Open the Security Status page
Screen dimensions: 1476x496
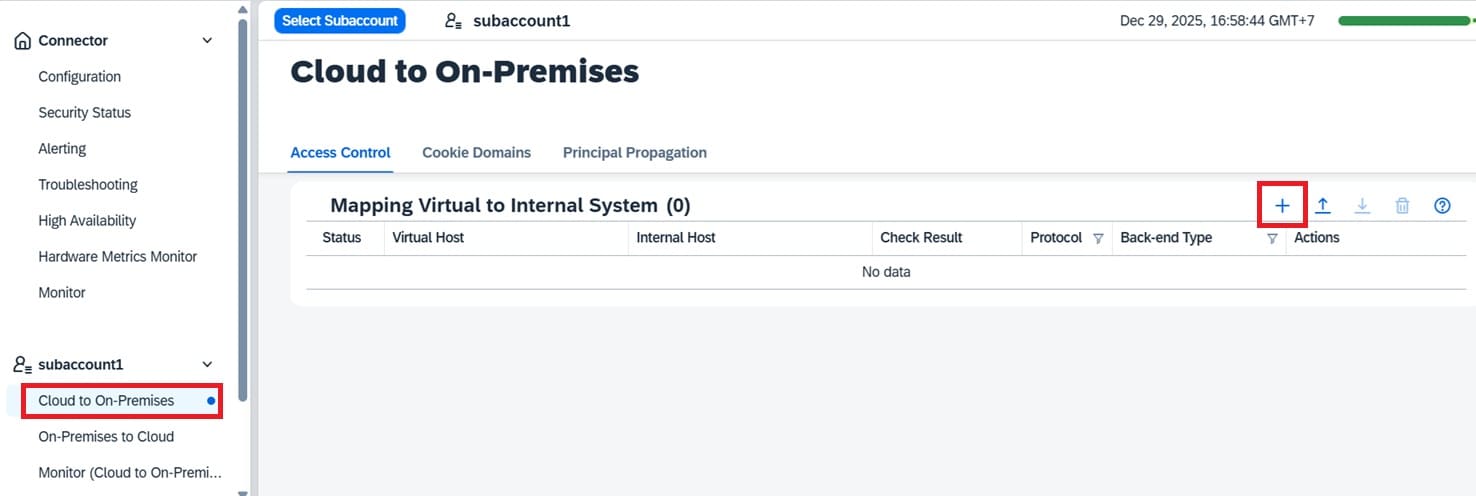84,113
